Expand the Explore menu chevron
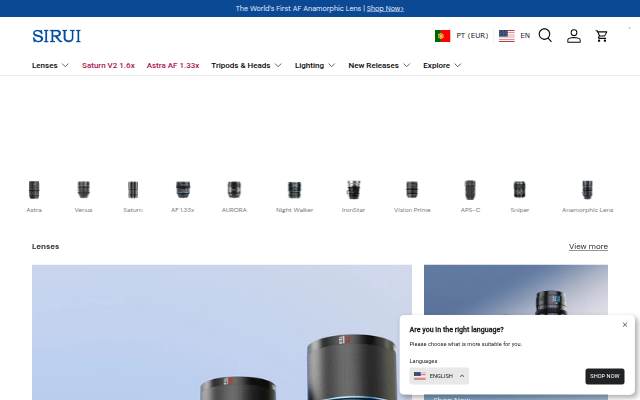 pos(458,65)
